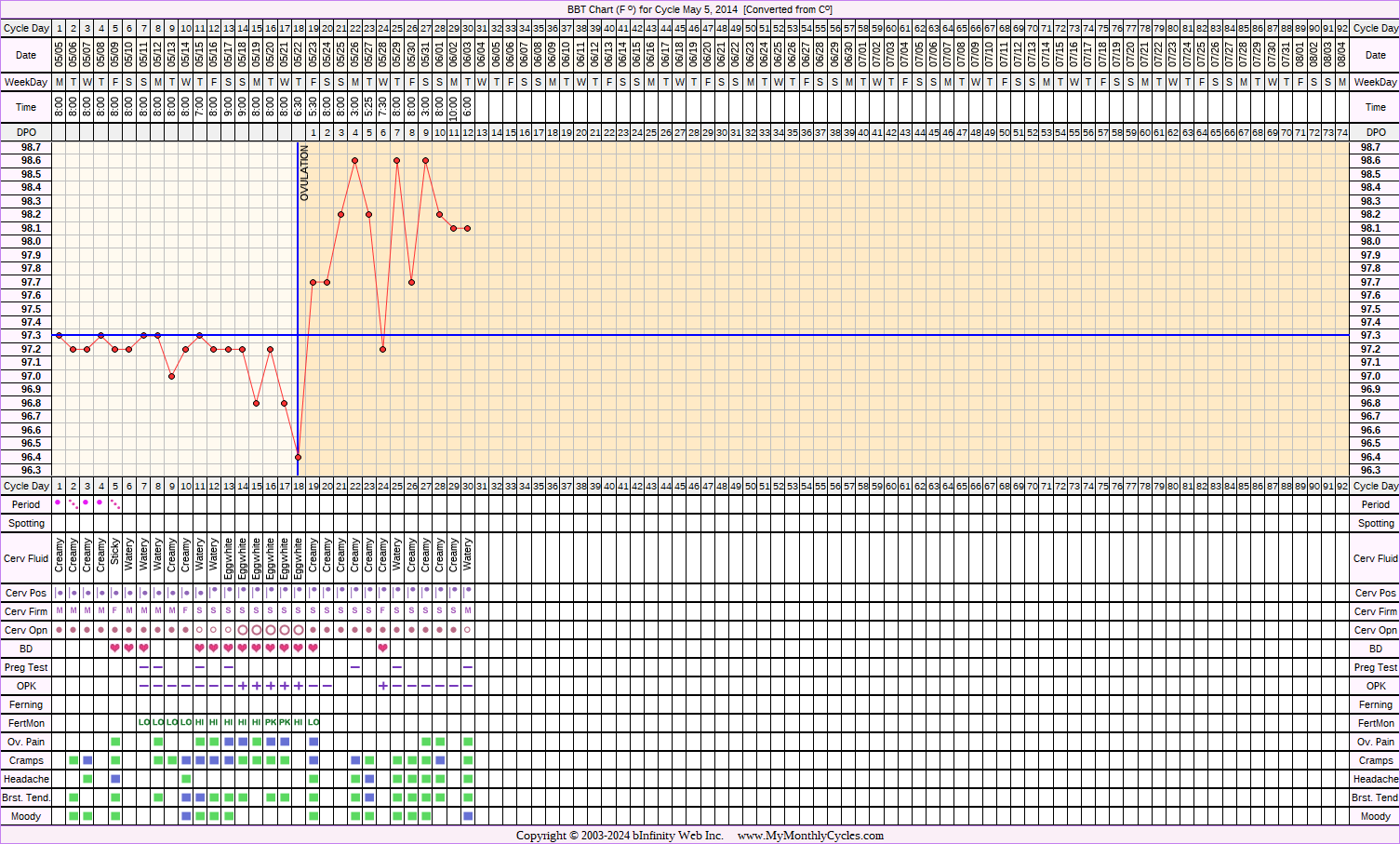Click the Cerv Fluid row label on left
Image resolution: width=1400 pixels, height=844 pixels.
pyautogui.click(x=26, y=558)
